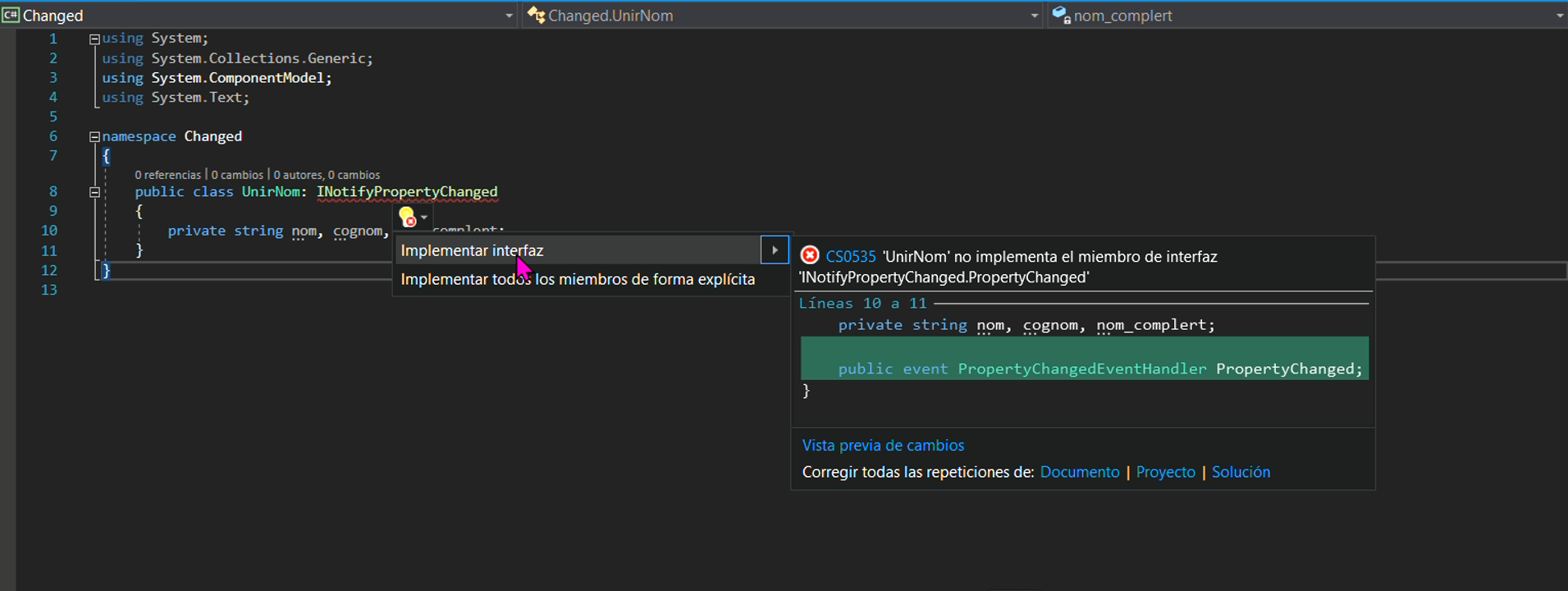The width and height of the screenshot is (1568, 591).
Task: Click the field icon beside nom_complert
Action: point(1061,15)
